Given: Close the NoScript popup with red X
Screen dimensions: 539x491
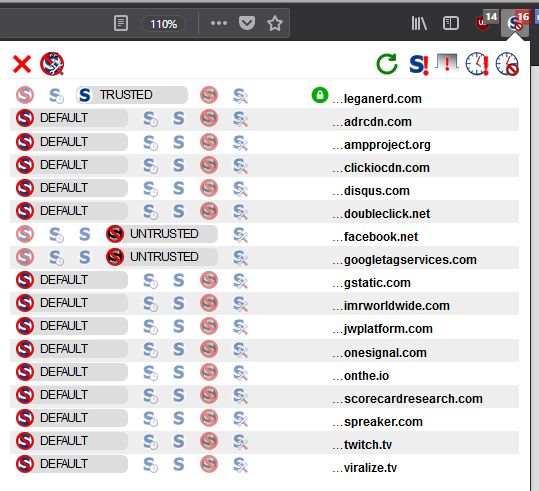Looking at the screenshot, I should pos(22,64).
